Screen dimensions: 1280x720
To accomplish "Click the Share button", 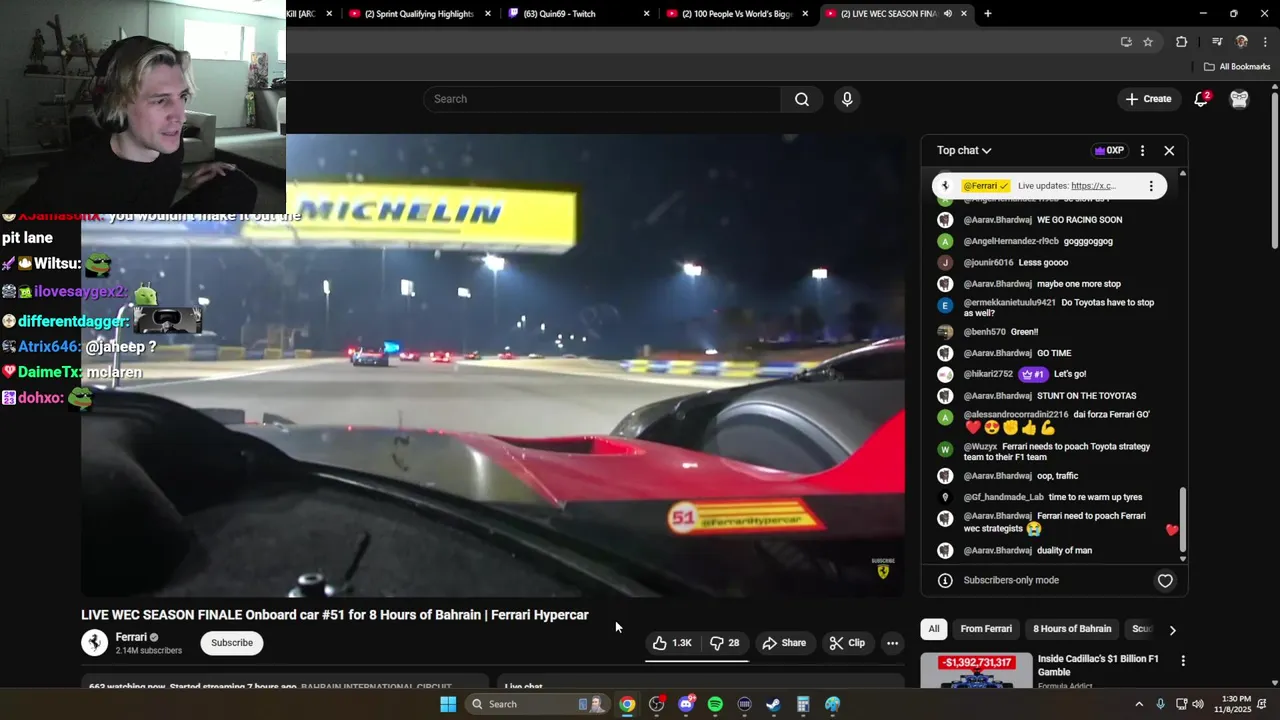I will pos(784,643).
